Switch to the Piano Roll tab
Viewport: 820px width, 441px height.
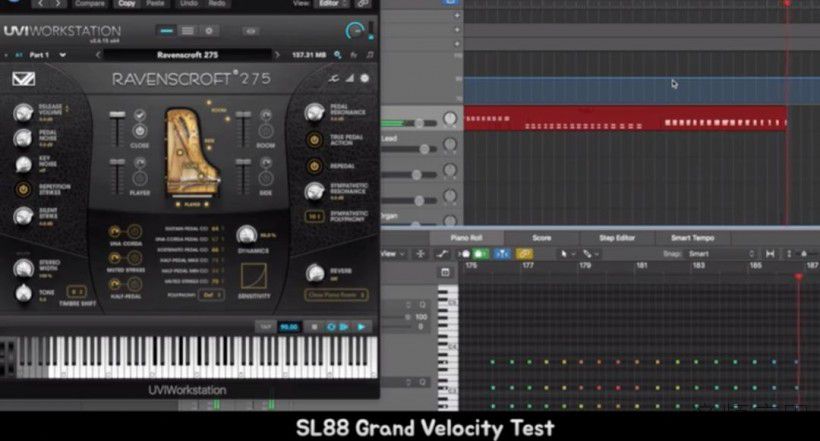click(x=466, y=238)
